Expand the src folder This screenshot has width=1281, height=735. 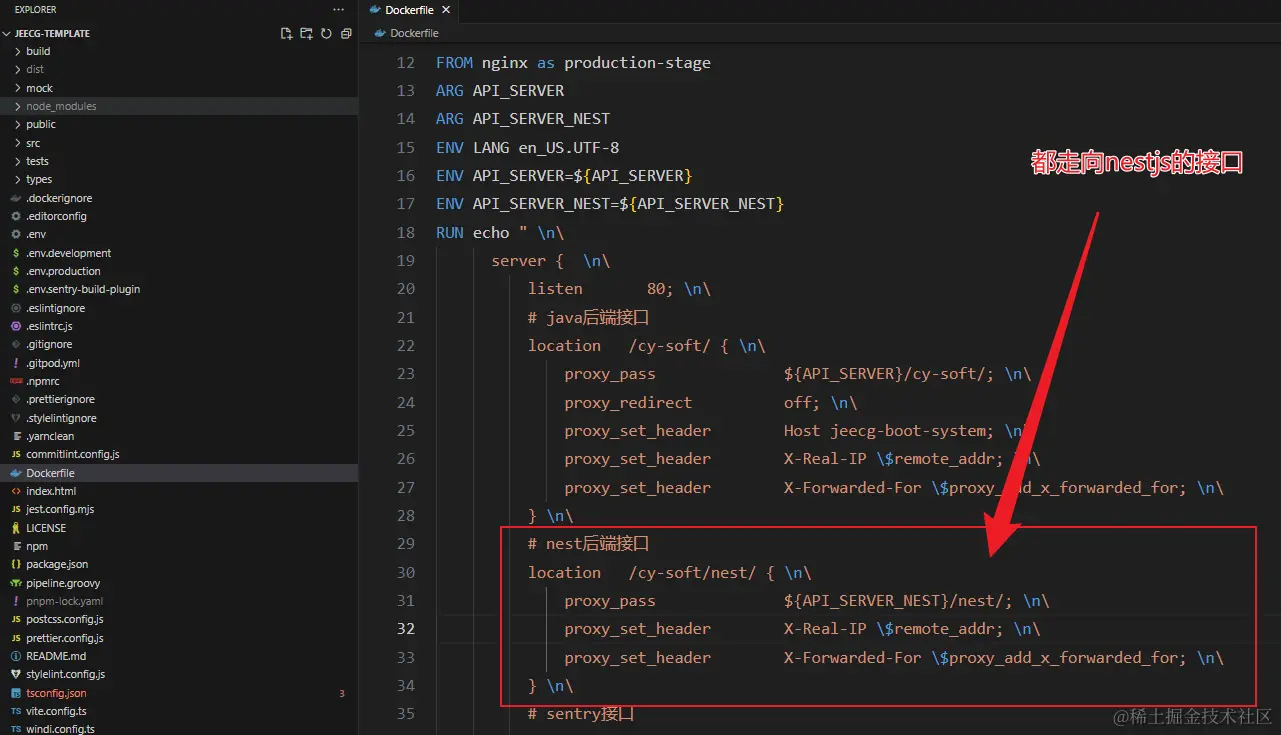tap(179, 143)
